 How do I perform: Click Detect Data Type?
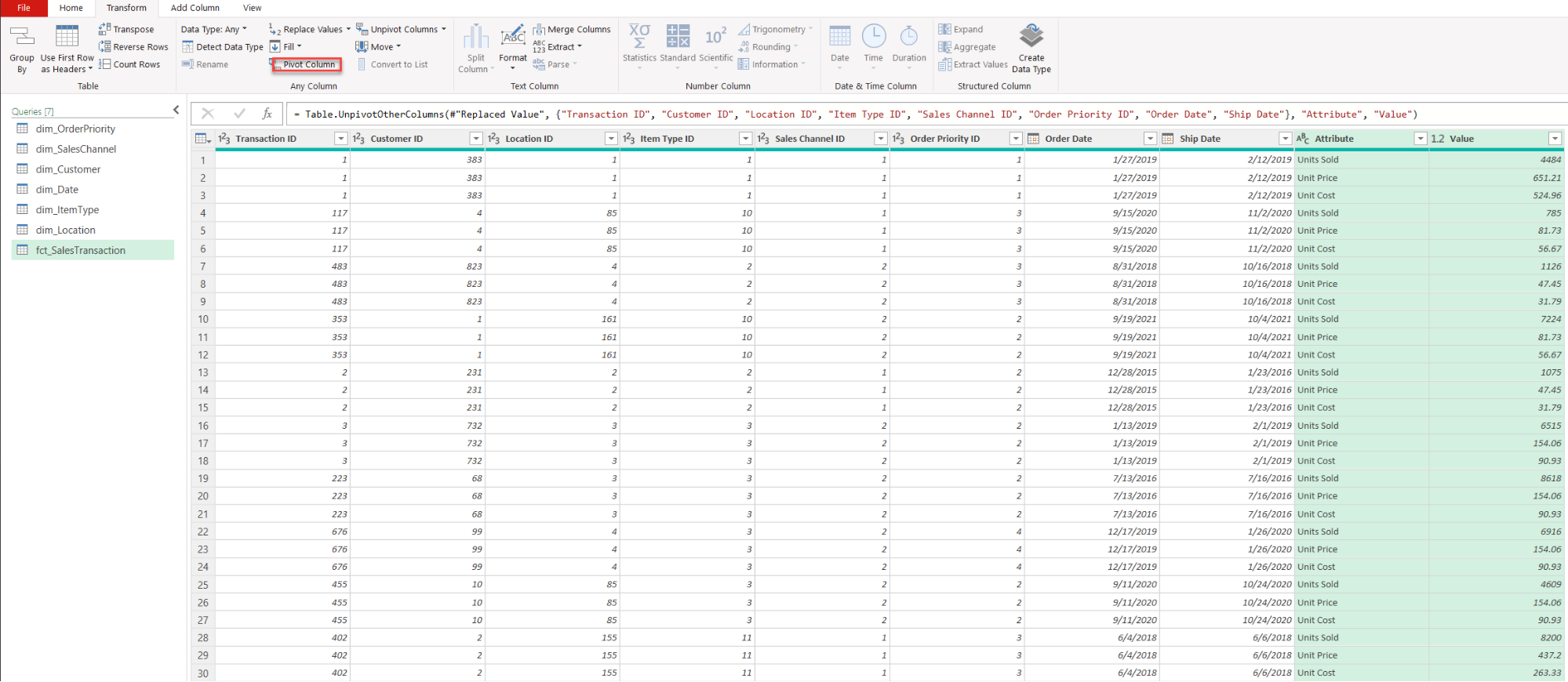click(223, 47)
